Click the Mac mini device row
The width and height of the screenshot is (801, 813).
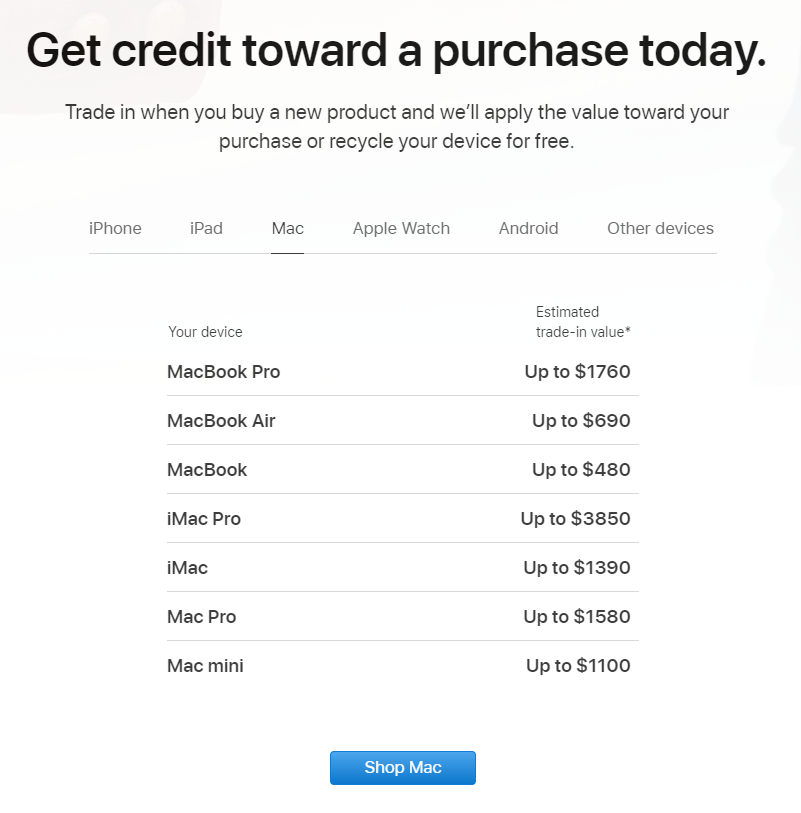point(205,666)
